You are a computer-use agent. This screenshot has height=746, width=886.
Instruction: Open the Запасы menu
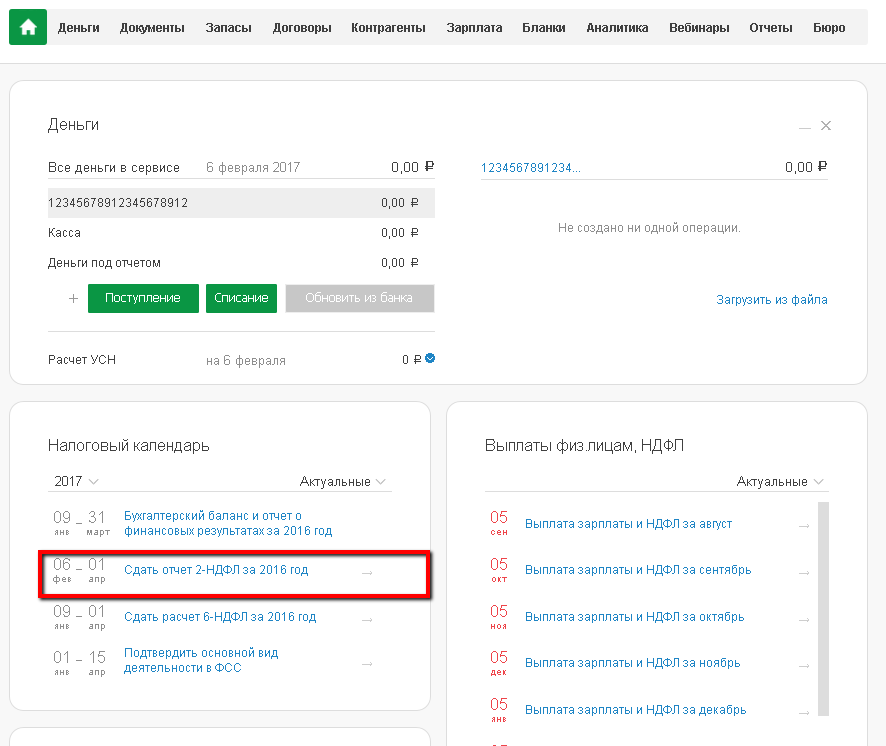pyautogui.click(x=228, y=28)
